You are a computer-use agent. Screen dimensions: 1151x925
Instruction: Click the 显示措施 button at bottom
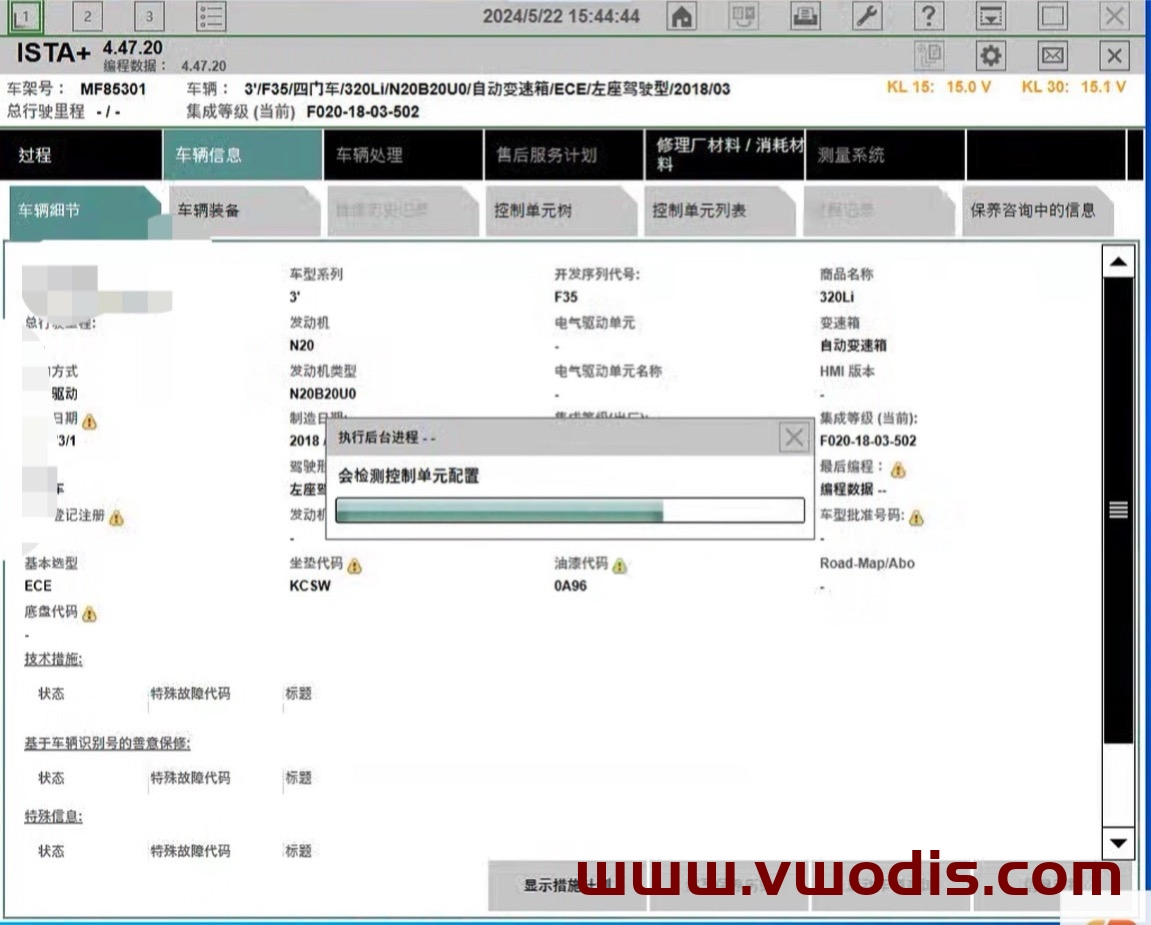click(567, 885)
